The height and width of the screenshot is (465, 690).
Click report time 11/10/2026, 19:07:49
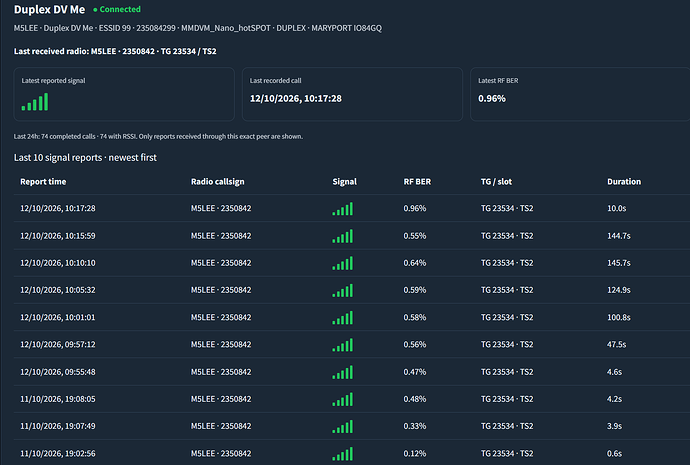click(58, 426)
